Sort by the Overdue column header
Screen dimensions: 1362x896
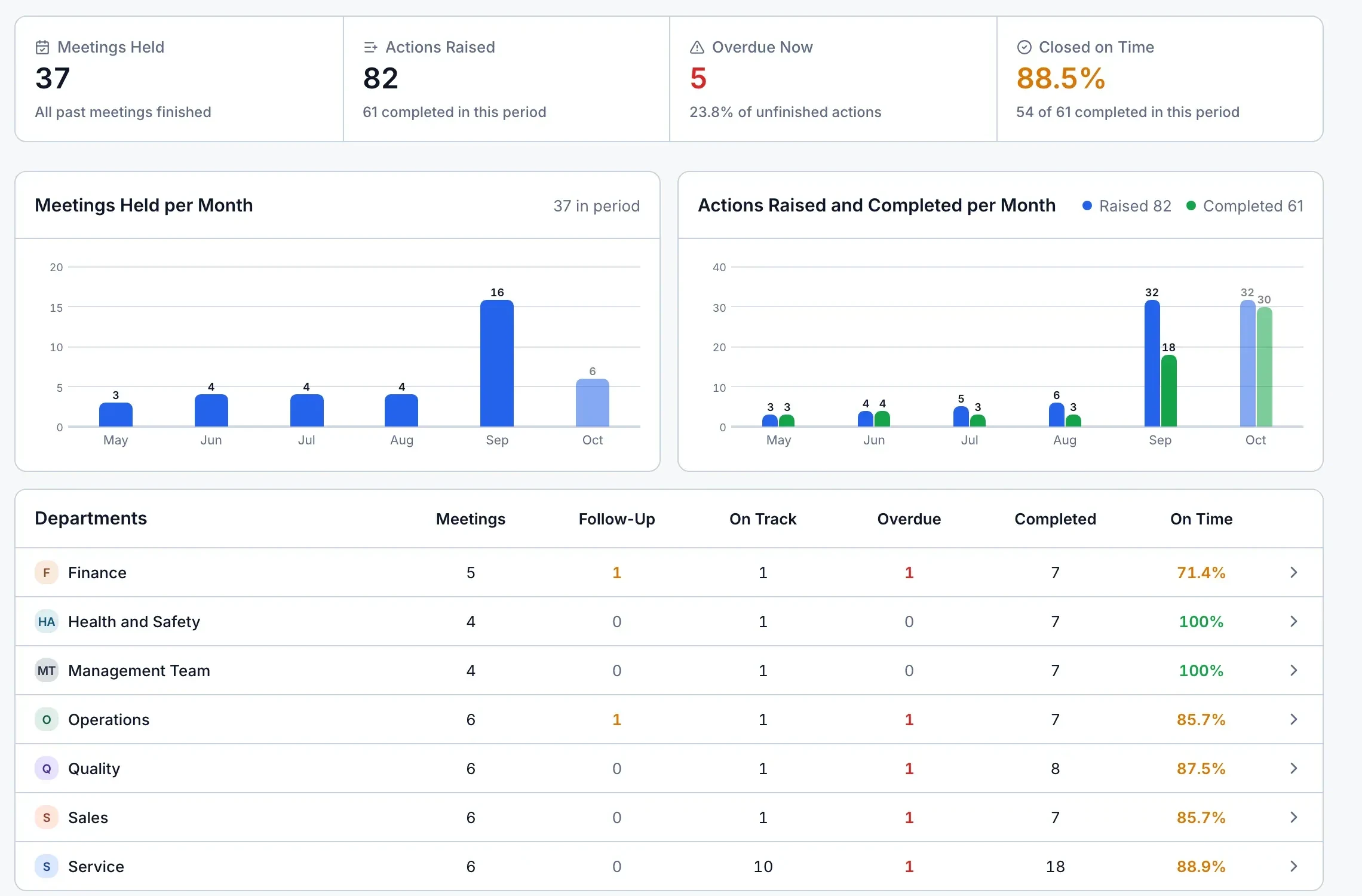click(x=909, y=518)
